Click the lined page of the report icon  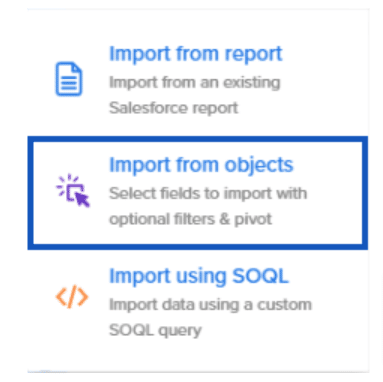coord(69,79)
